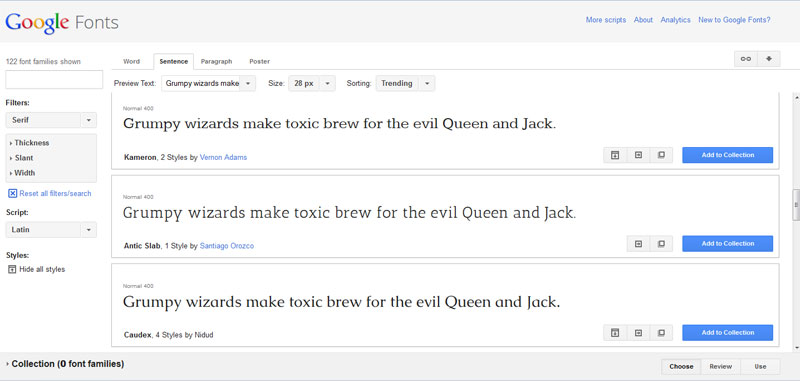Add Antic Slab to Collection
This screenshot has width=800, height=381.
[x=728, y=244]
